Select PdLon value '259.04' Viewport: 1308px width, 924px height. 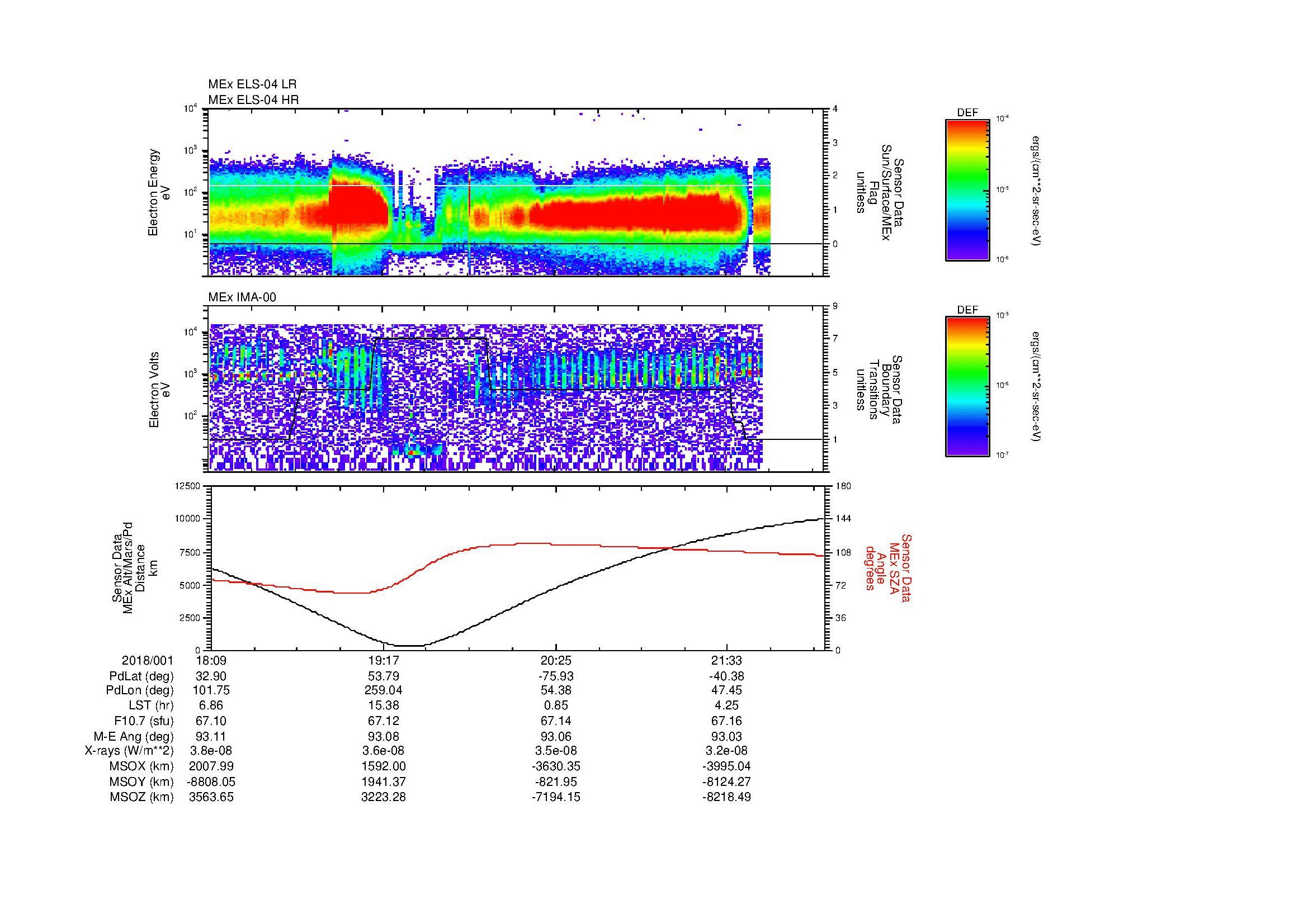(x=384, y=690)
